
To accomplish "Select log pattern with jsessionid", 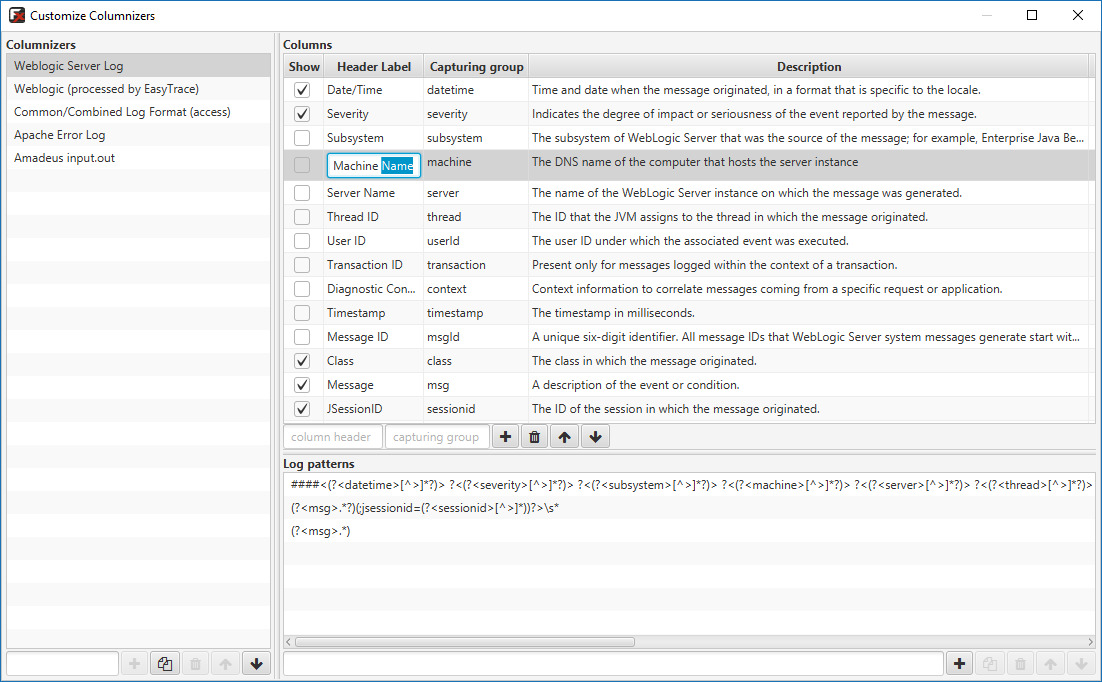I will tap(689, 508).
